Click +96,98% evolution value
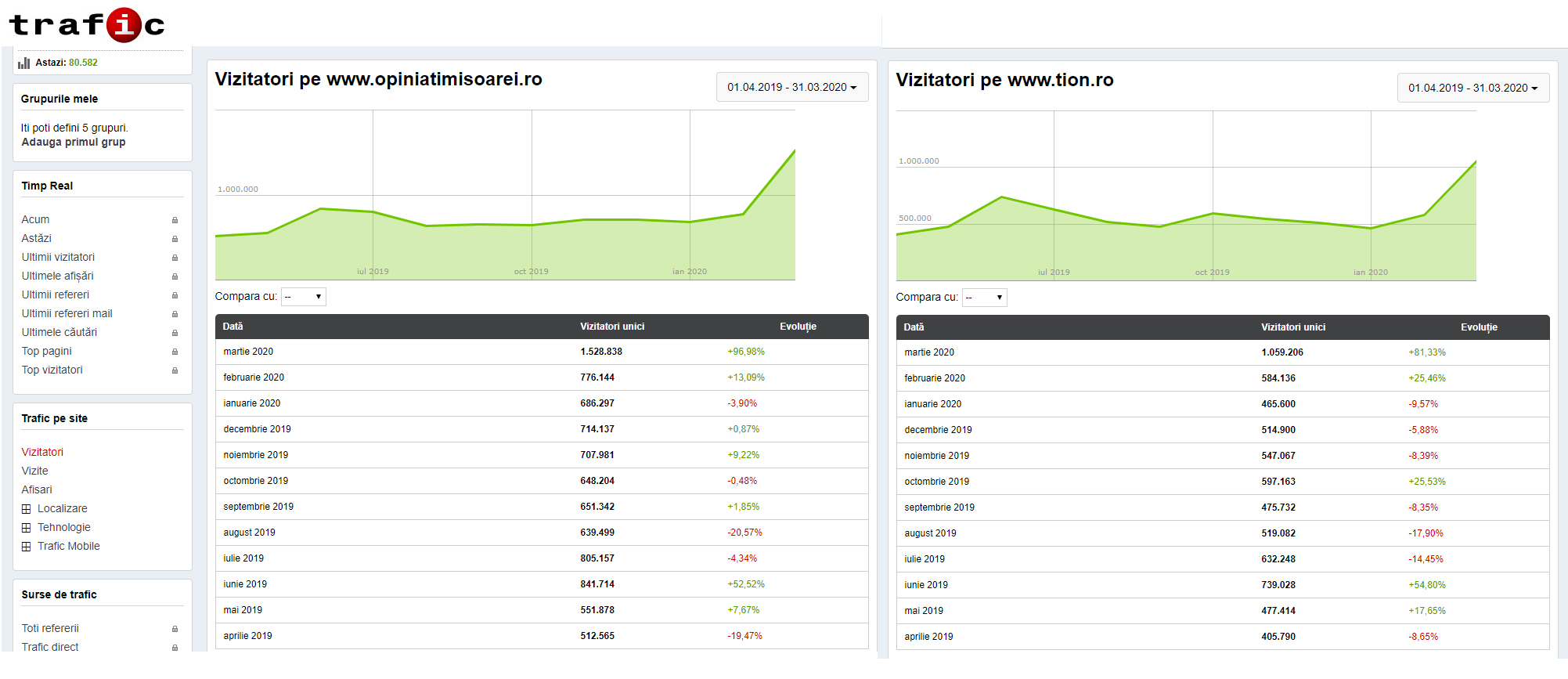This screenshot has width=1568, height=679. point(746,352)
